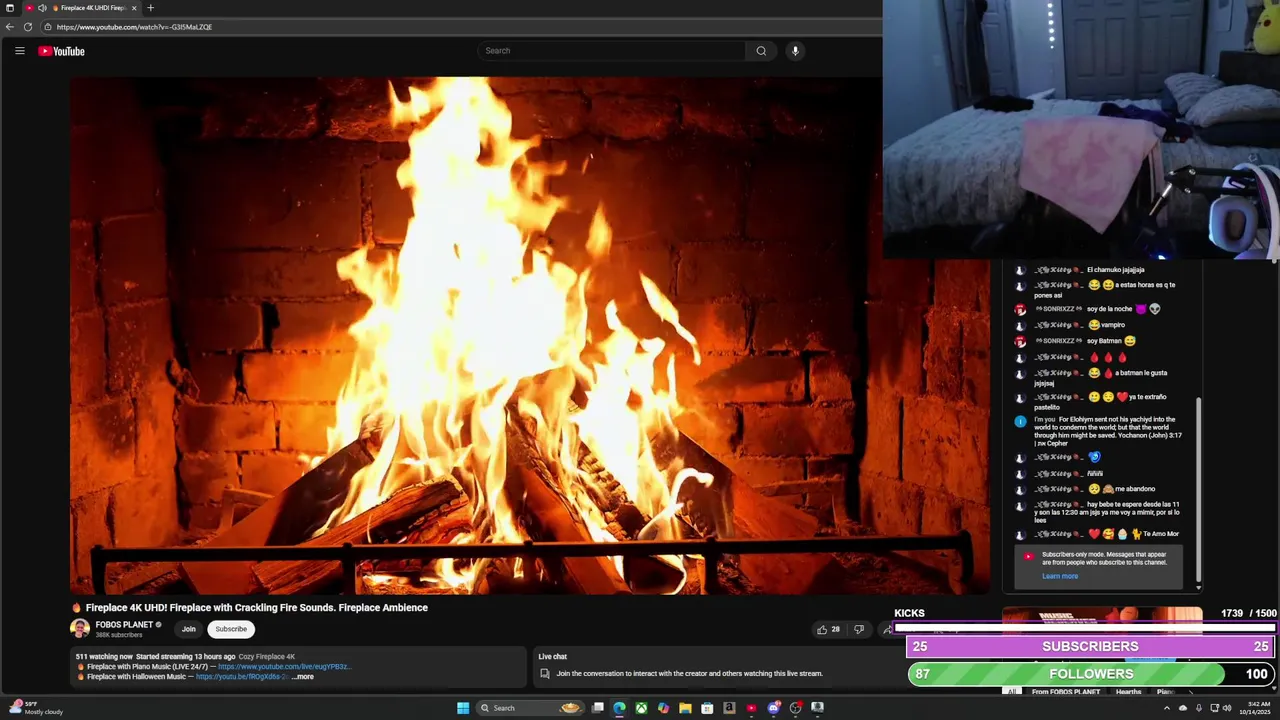Open Microsoft Edge from taskbar
The image size is (1280, 720).
coord(620,708)
